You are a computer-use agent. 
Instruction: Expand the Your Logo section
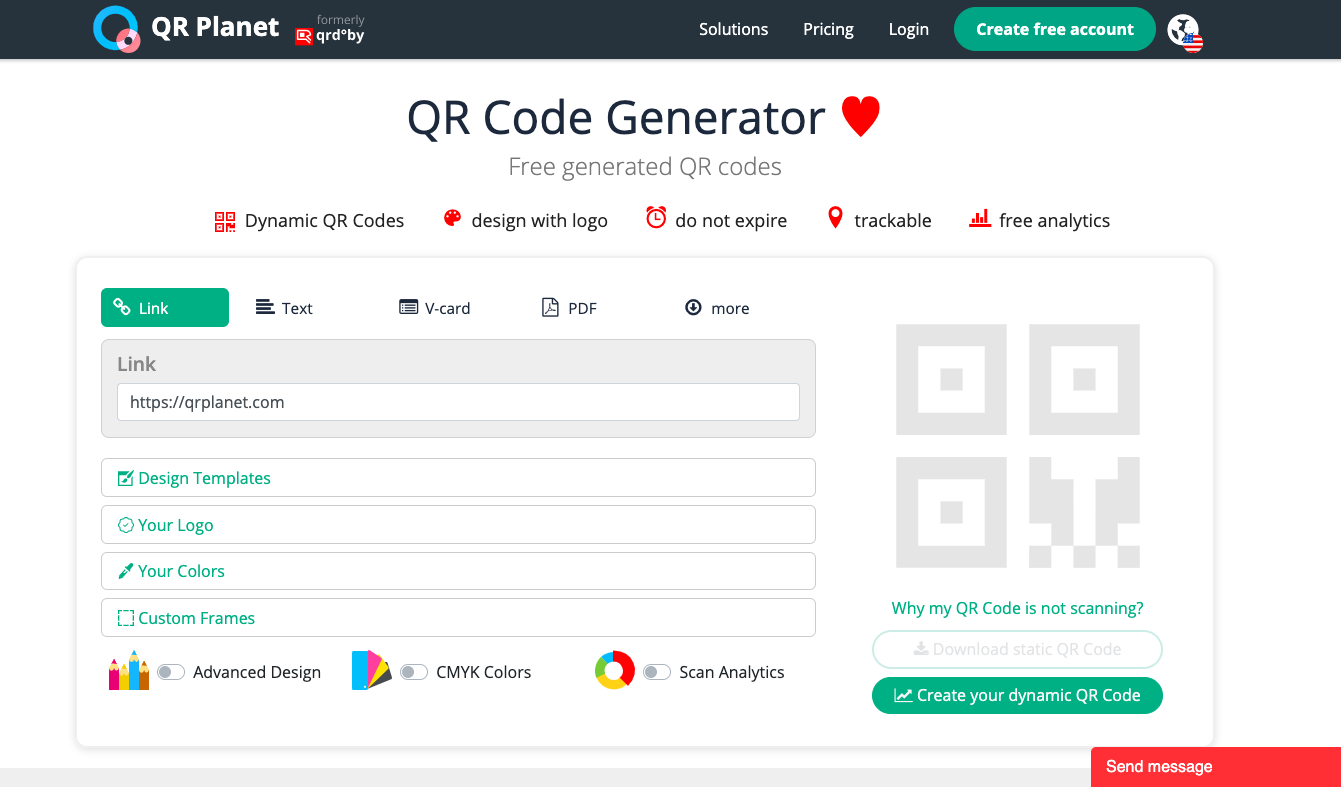[458, 525]
